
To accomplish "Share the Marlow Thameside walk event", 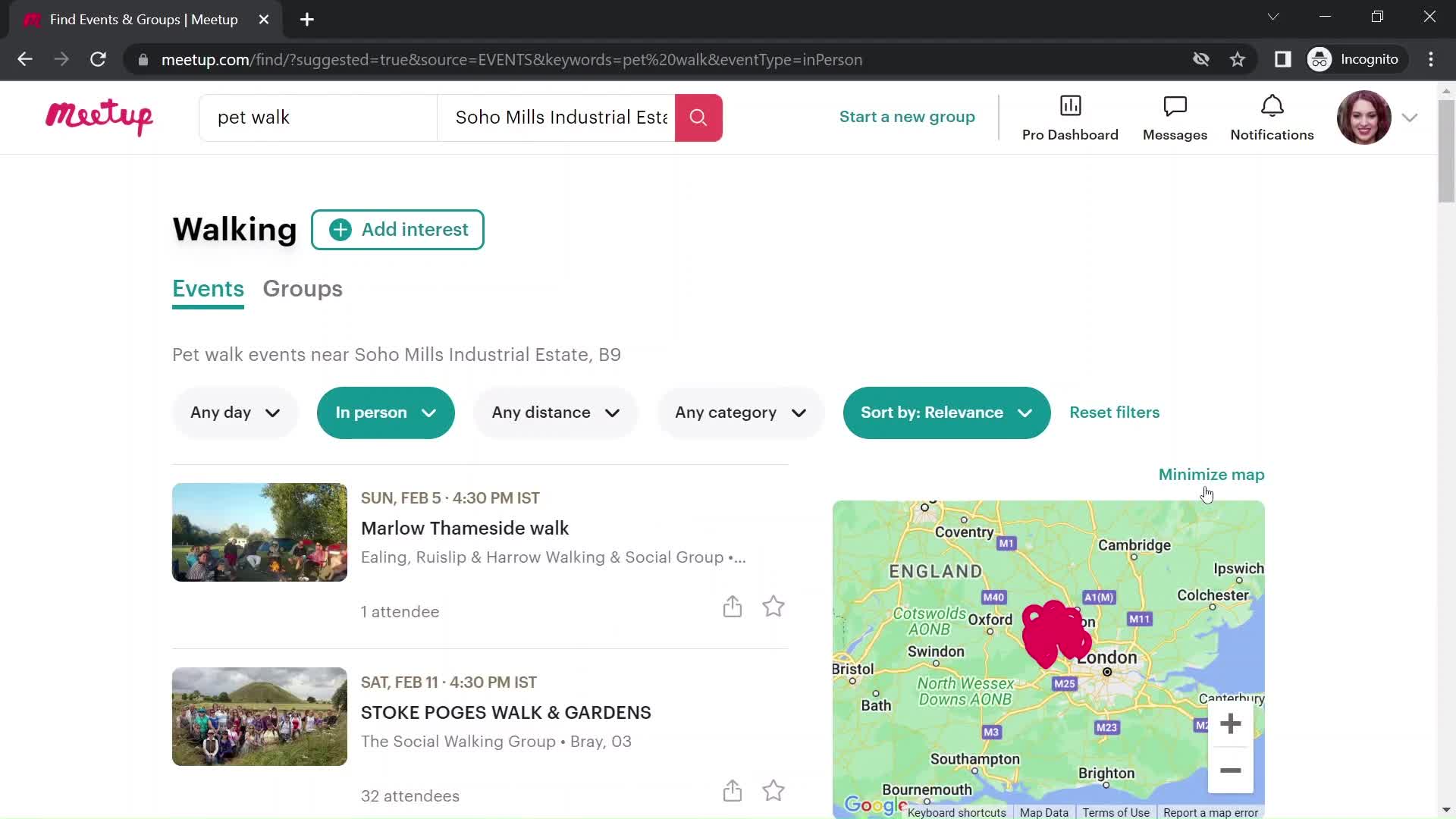I will pyautogui.click(x=732, y=607).
